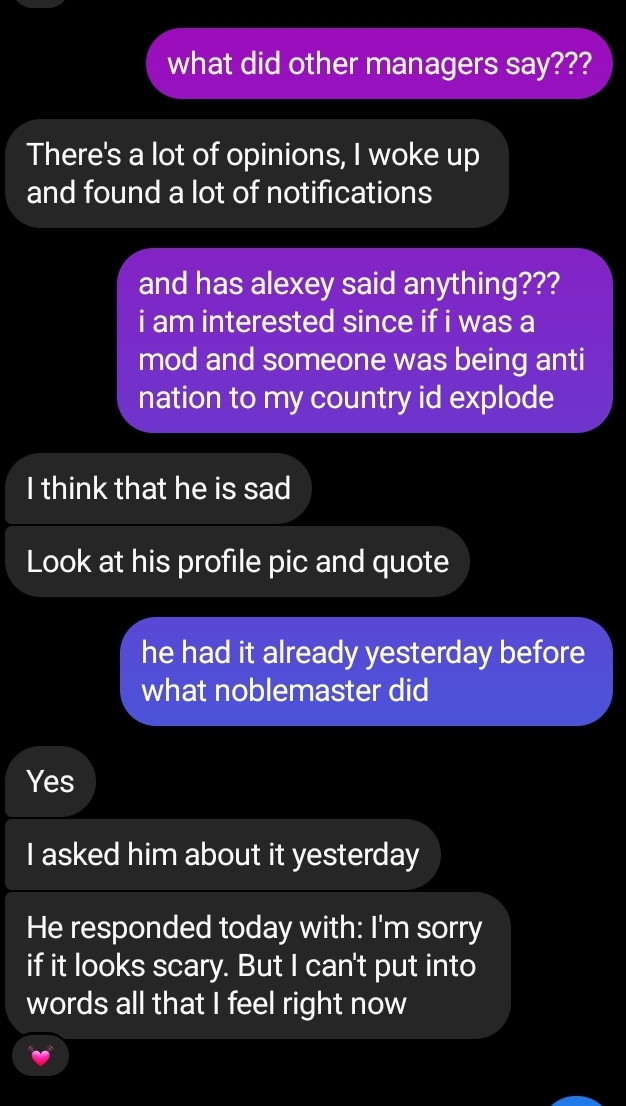This screenshot has width=626, height=1106.
Task: Select the "and has alexey said anything???" message
Action: pos(365,341)
